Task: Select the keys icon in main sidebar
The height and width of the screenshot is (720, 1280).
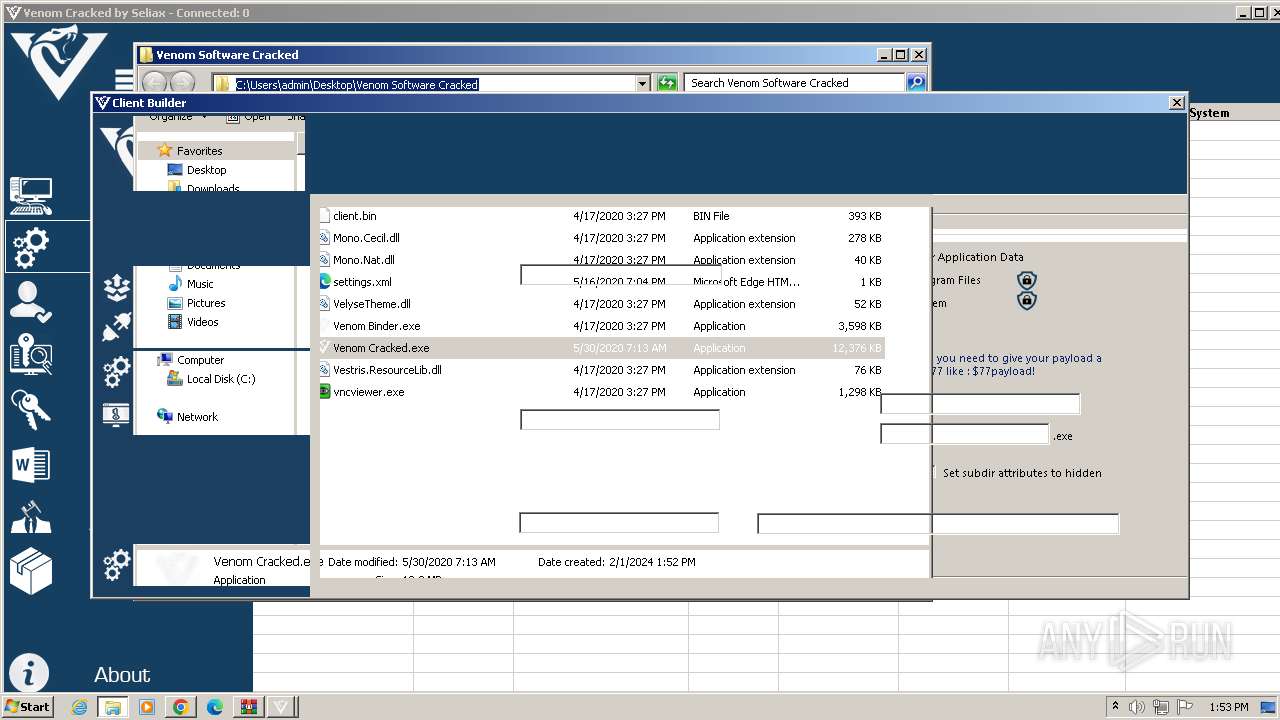Action: [30, 409]
